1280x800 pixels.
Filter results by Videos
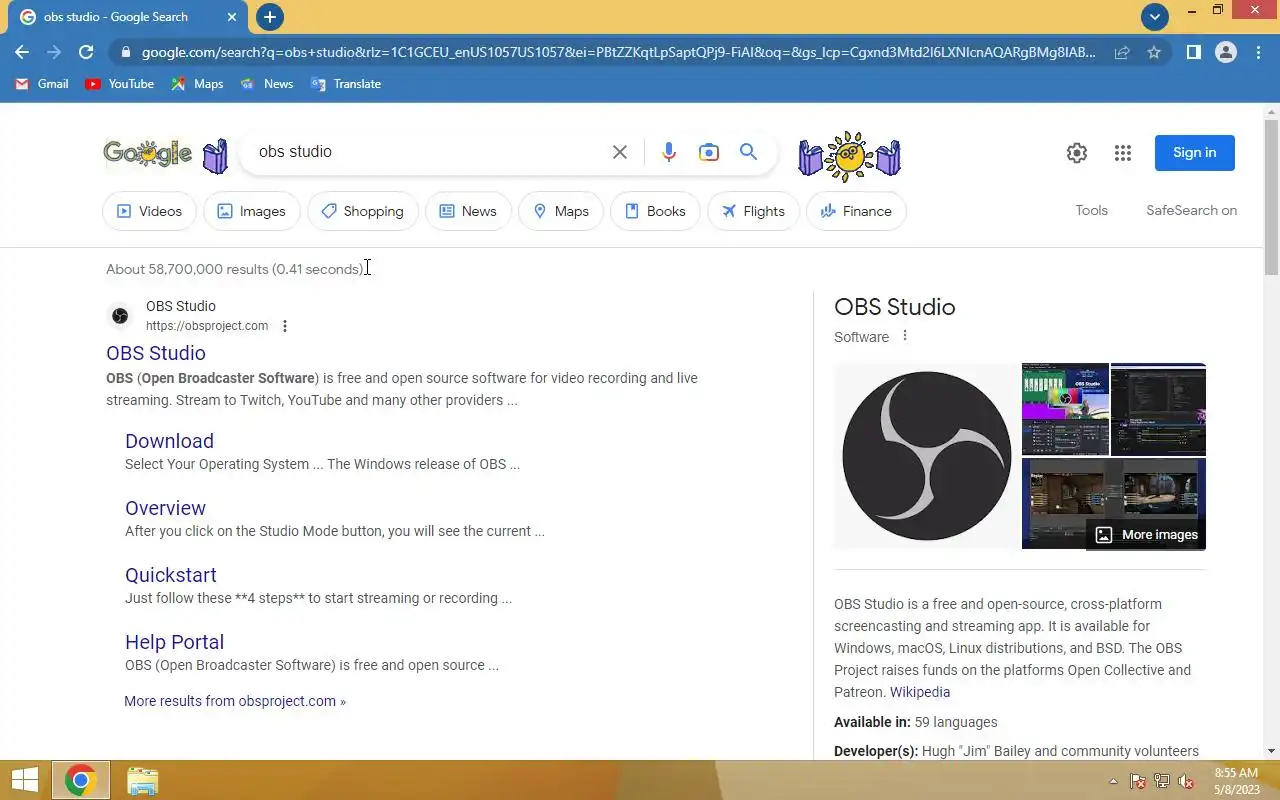tap(149, 211)
